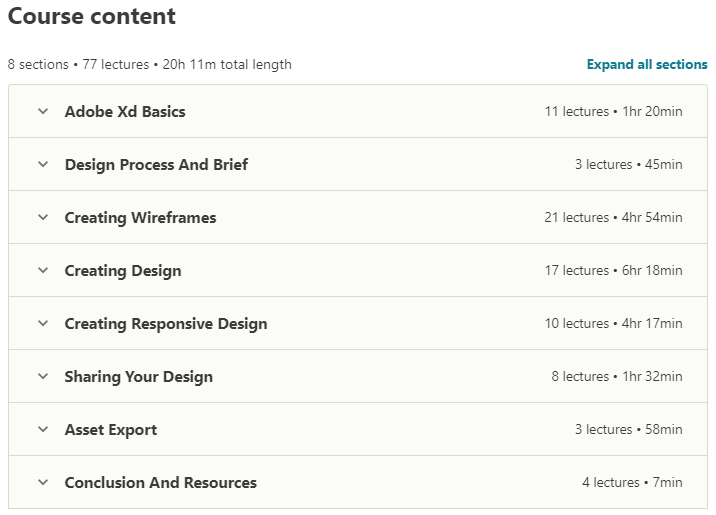716x515 pixels.
Task: Click the 'Course content' heading
Action: click(91, 16)
